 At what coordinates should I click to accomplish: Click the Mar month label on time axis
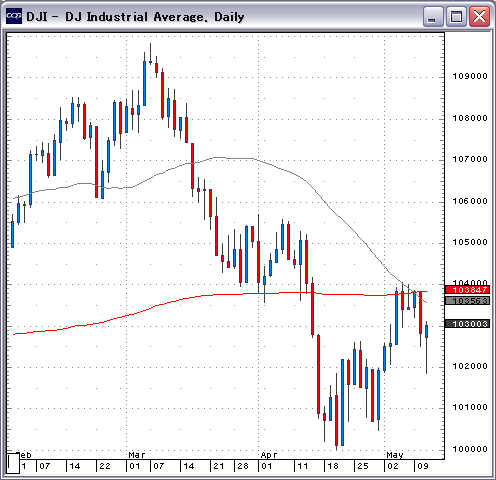click(x=137, y=455)
